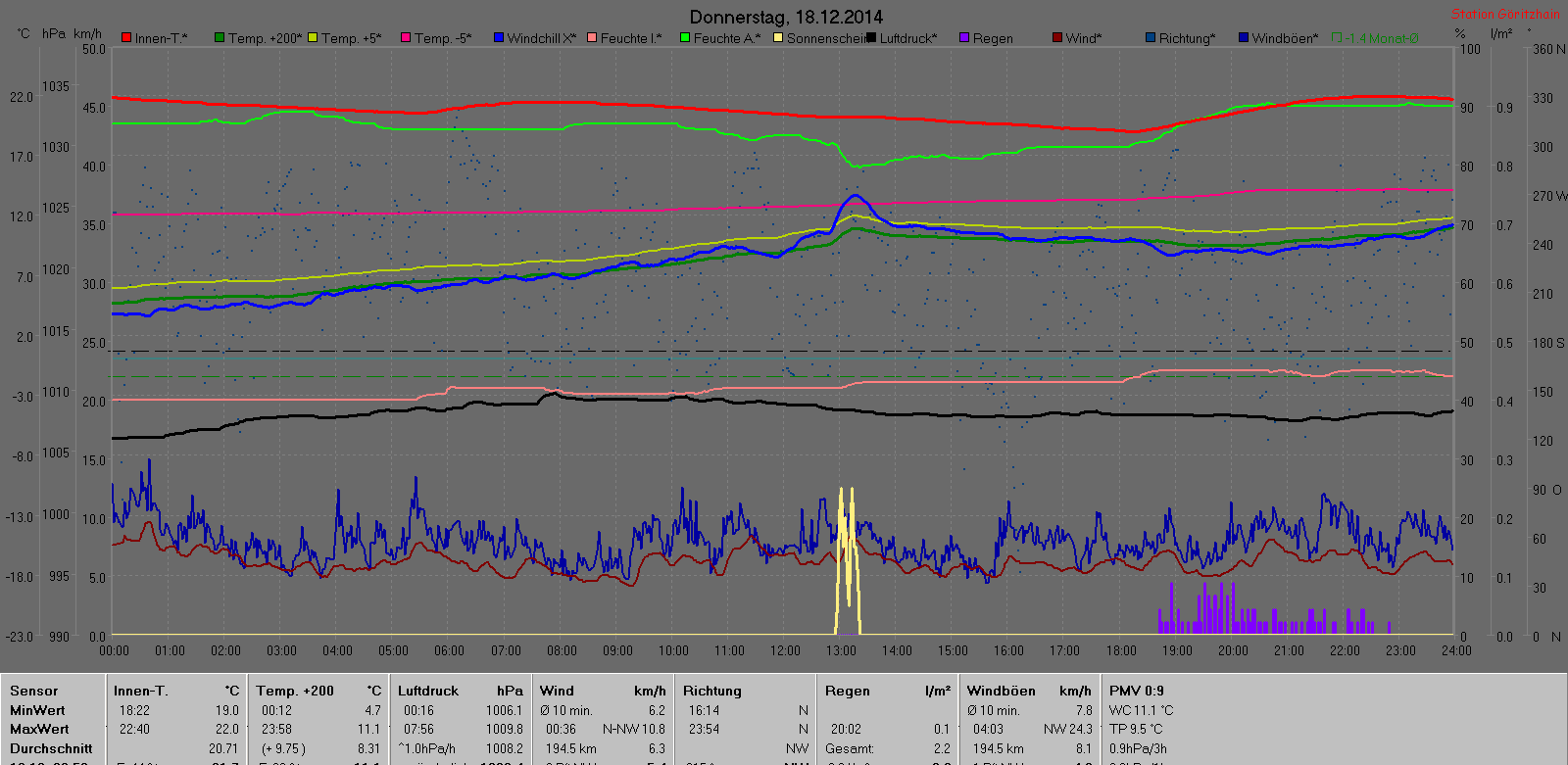Click the 00:00 time axis label
Screen dimensions: 1568x765
click(x=114, y=650)
